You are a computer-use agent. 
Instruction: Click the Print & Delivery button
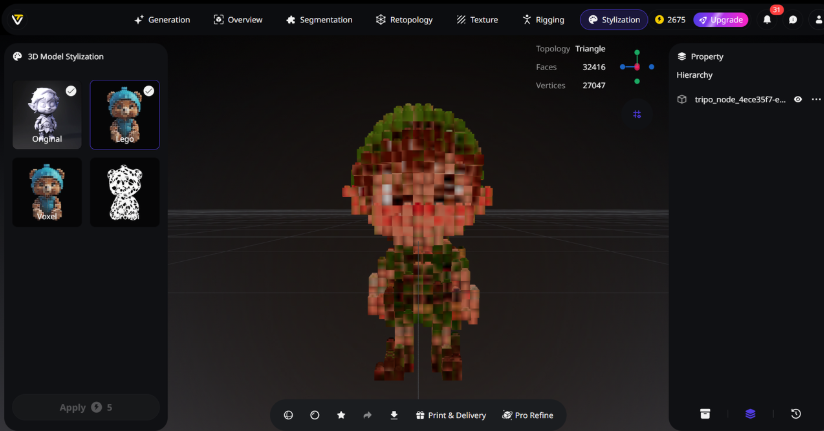point(450,415)
